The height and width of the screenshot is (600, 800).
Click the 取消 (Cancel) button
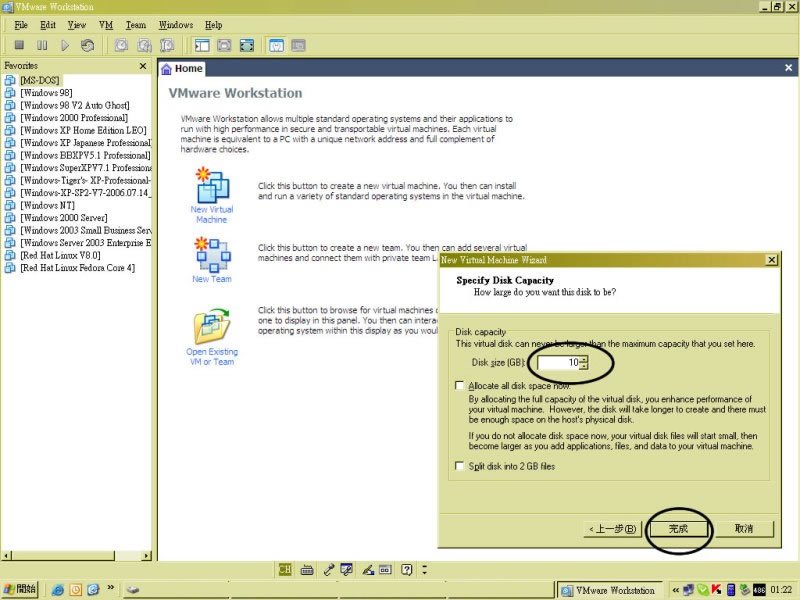pos(743,528)
